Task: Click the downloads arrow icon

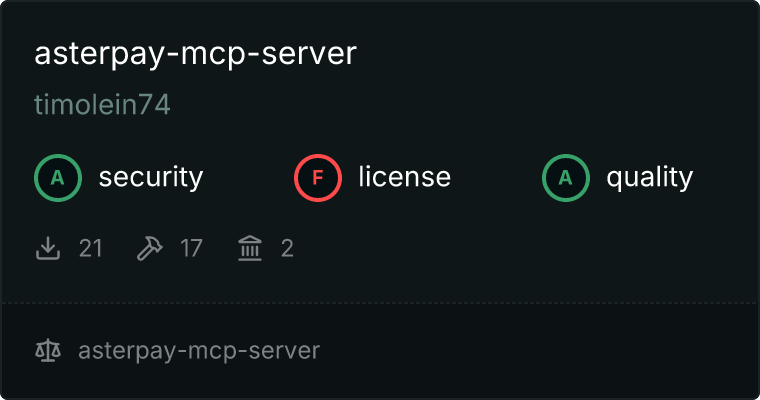Action: pos(48,248)
